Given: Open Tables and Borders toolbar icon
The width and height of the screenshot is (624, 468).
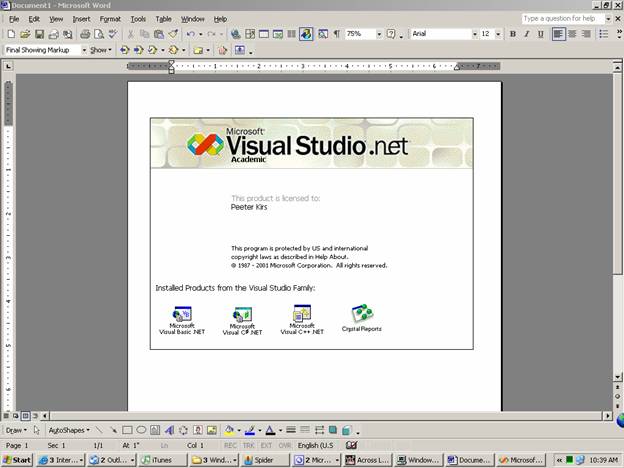Looking at the screenshot, I should (x=250, y=34).
